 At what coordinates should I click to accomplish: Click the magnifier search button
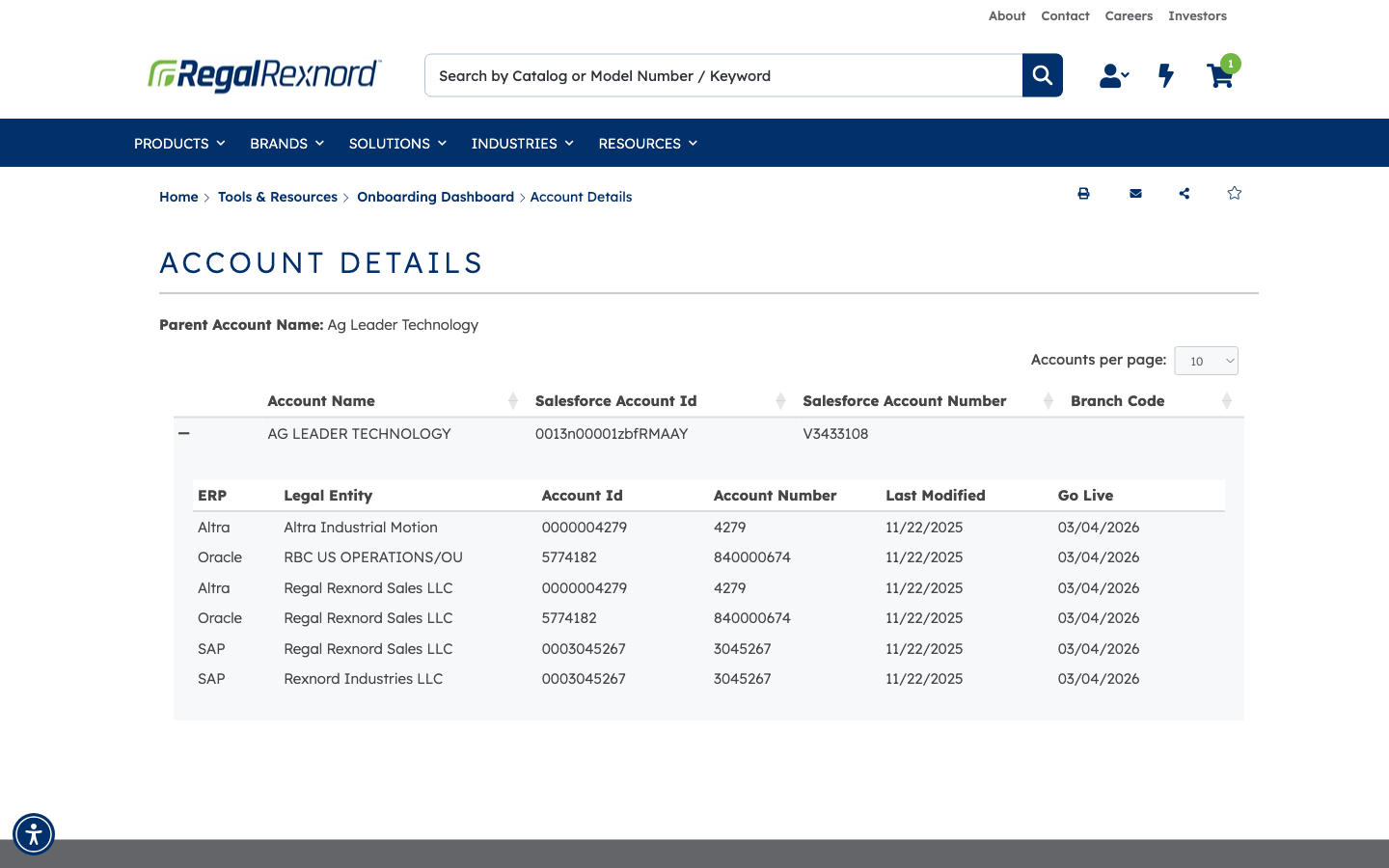(1043, 75)
